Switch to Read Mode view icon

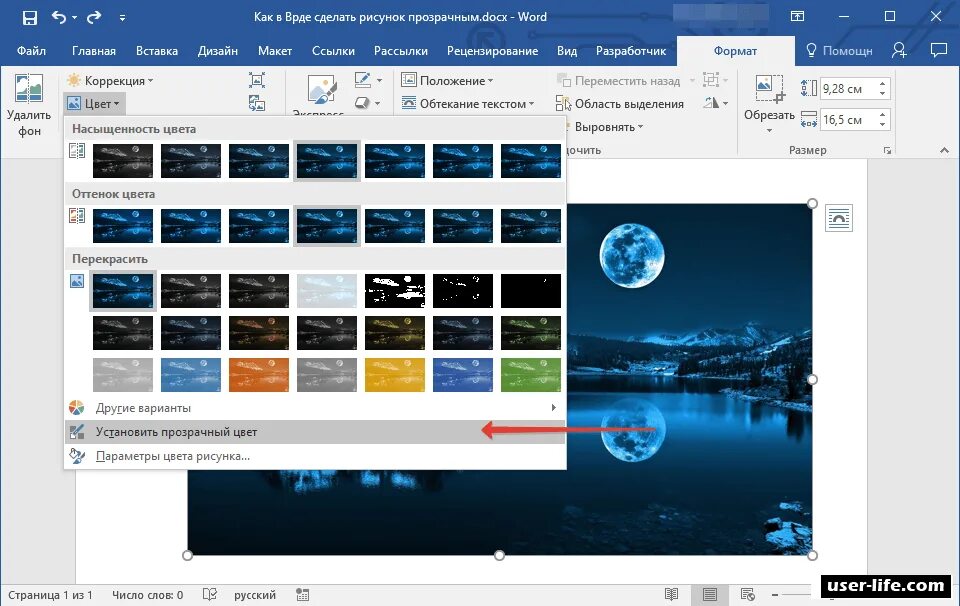(671, 594)
